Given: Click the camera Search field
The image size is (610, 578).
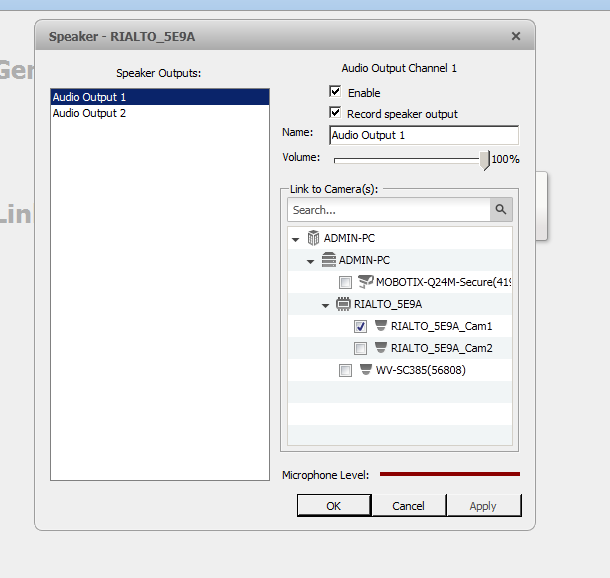Looking at the screenshot, I should click(x=389, y=210).
